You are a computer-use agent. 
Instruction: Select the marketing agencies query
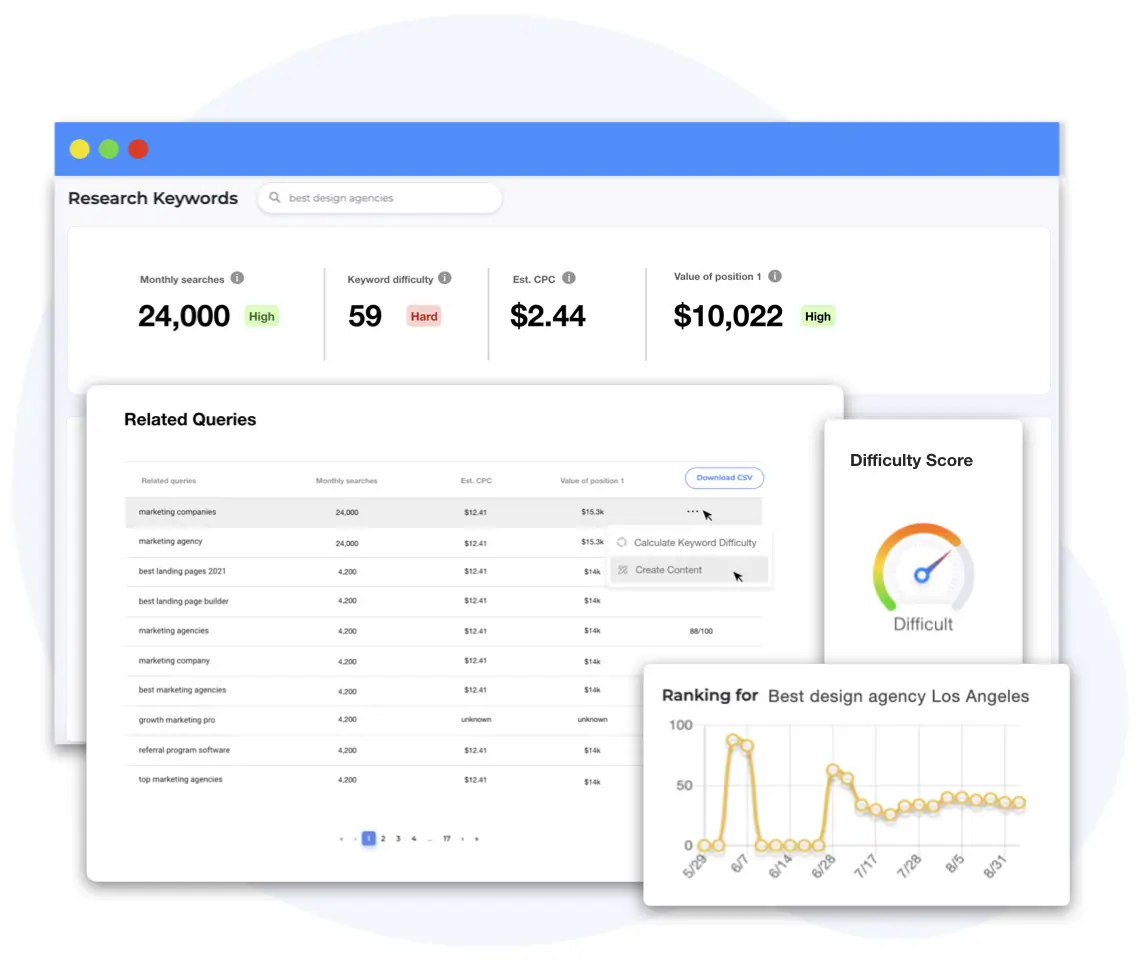point(173,630)
